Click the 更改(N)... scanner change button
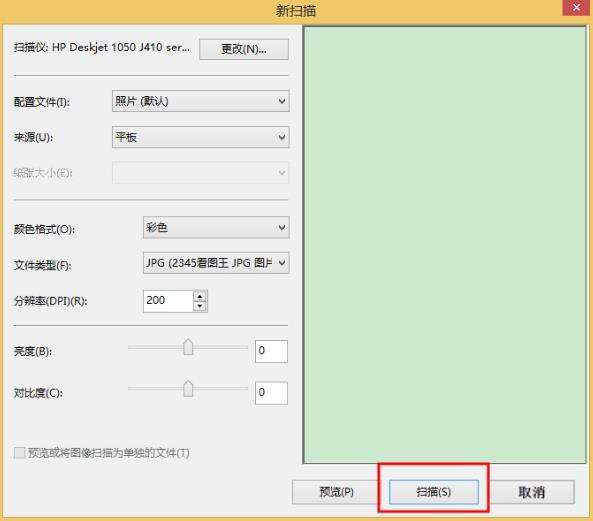 (x=244, y=49)
